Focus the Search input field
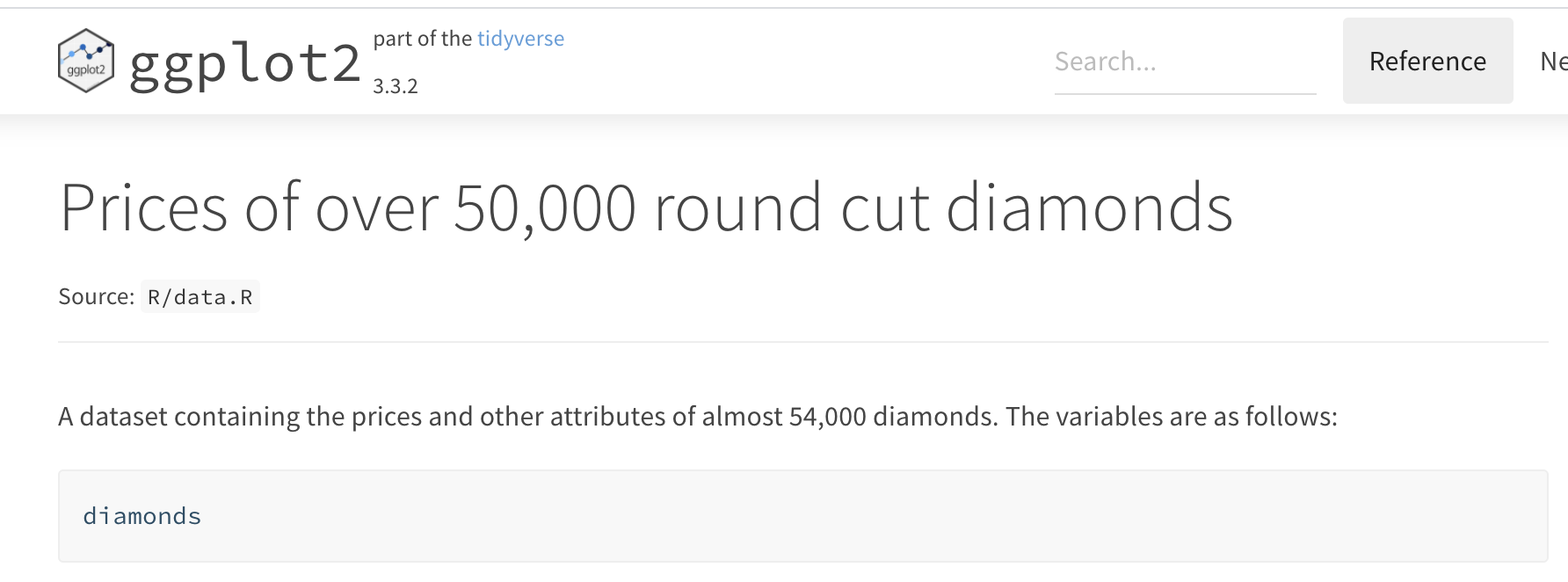Screen dimensions: 1568x582 click(x=1184, y=62)
